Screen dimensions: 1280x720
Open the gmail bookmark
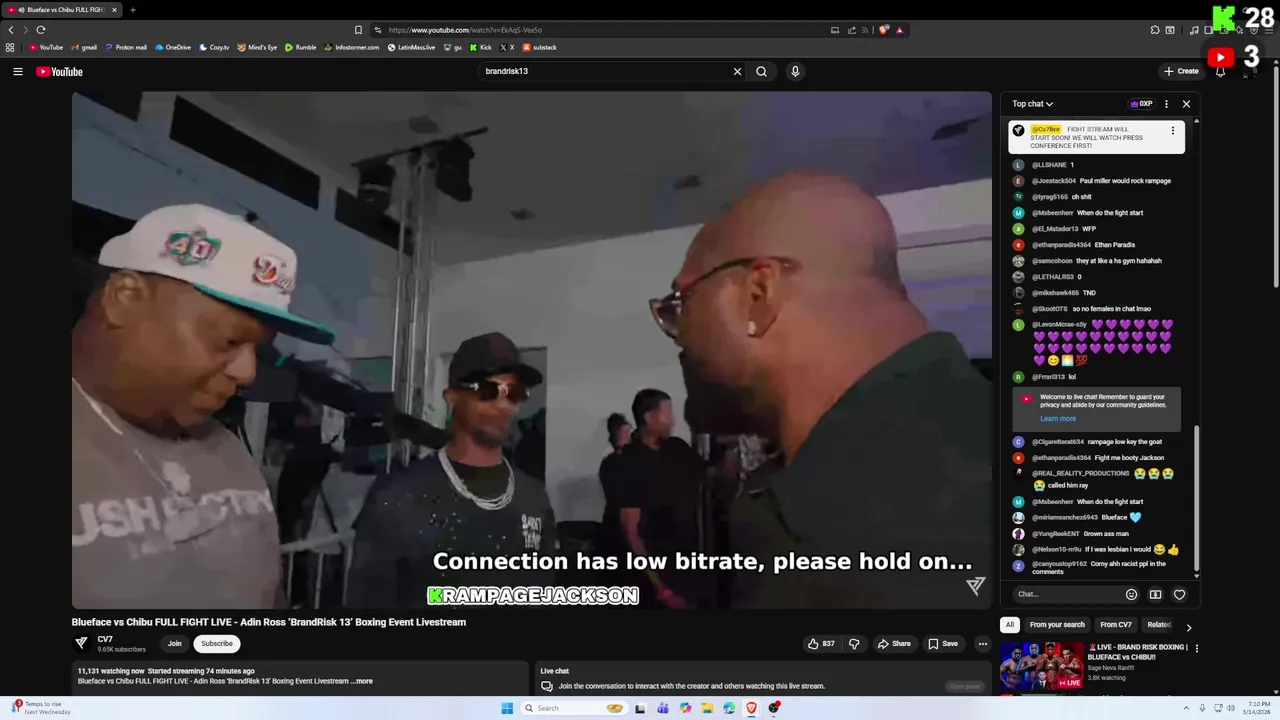pyautogui.click(x=84, y=47)
